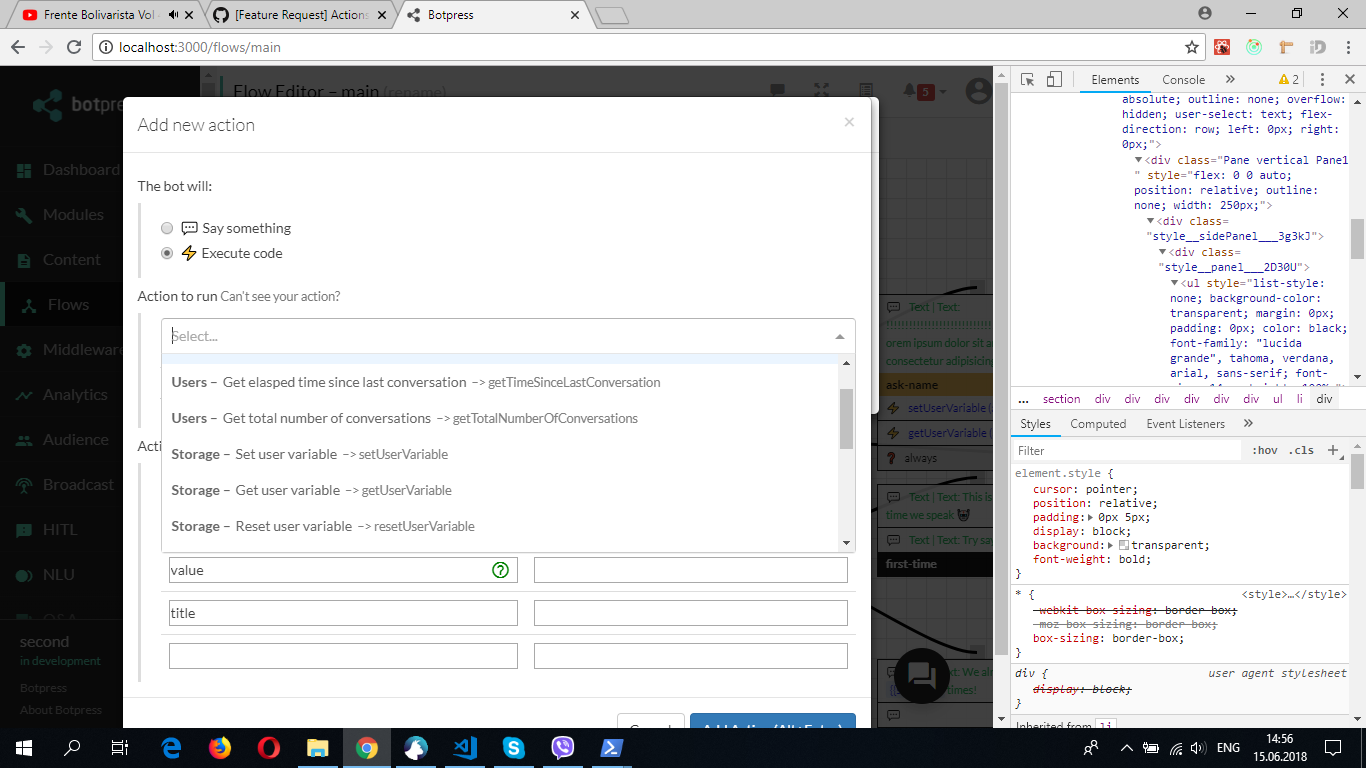This screenshot has width=1366, height=768.
Task: Open the Broadcast section icon
Action: (24, 484)
